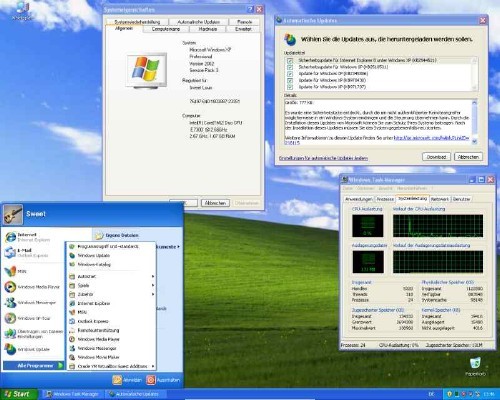Click Download button in Automatische Updates
The image size is (500, 400).
click(436, 157)
